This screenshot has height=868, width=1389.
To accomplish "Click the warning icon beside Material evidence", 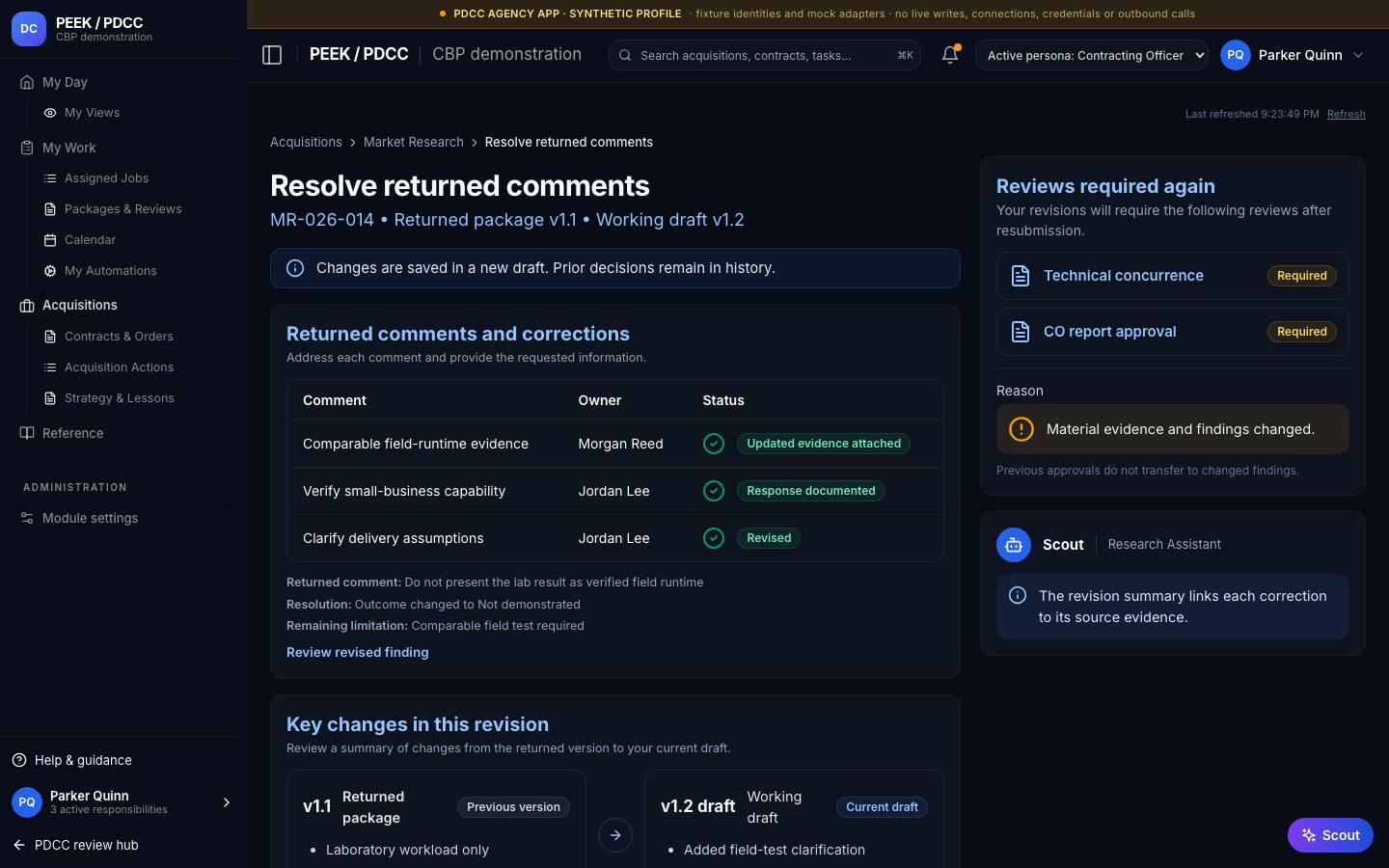I will click(x=1021, y=429).
